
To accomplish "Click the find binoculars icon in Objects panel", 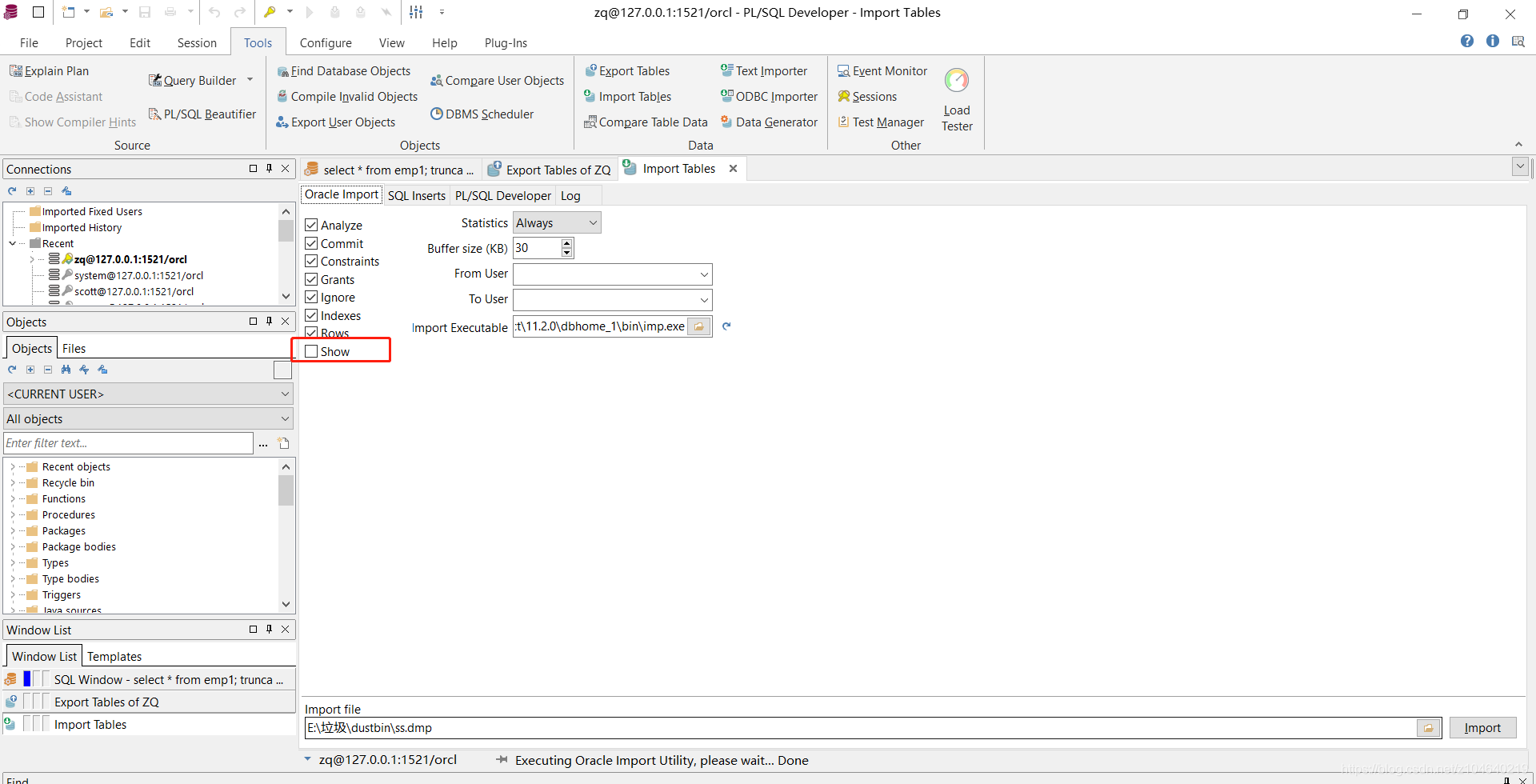I will click(x=66, y=370).
